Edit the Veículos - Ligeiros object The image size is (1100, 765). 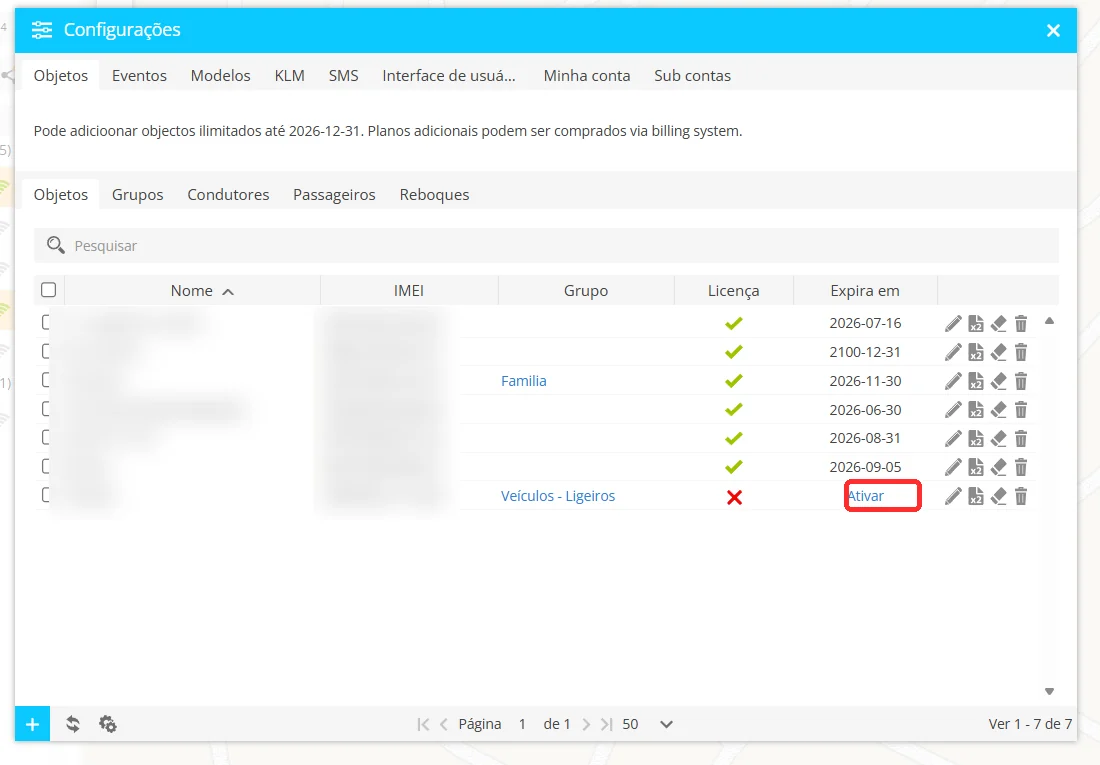point(953,496)
